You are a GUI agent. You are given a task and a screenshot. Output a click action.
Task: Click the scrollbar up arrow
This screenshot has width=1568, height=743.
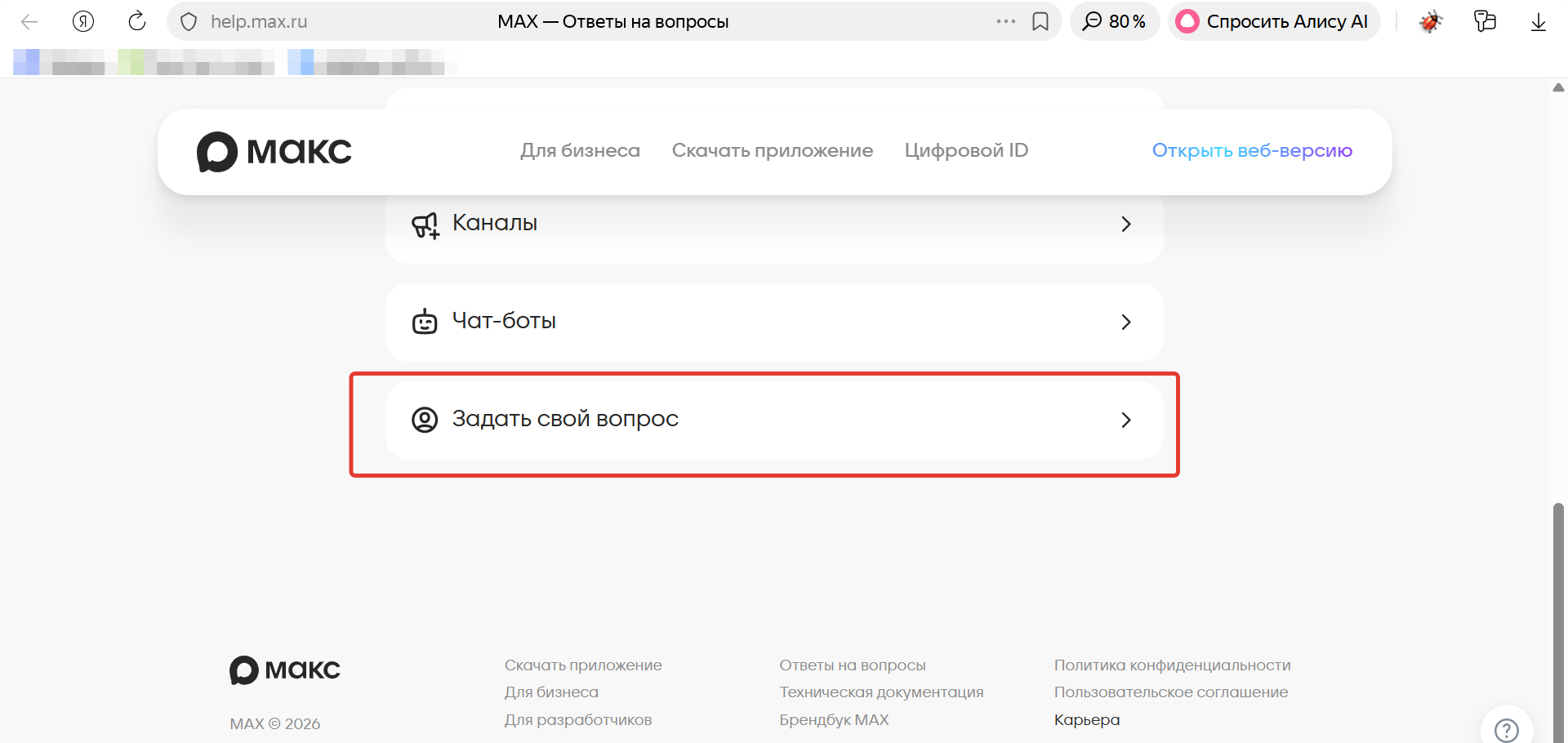pos(1558,87)
